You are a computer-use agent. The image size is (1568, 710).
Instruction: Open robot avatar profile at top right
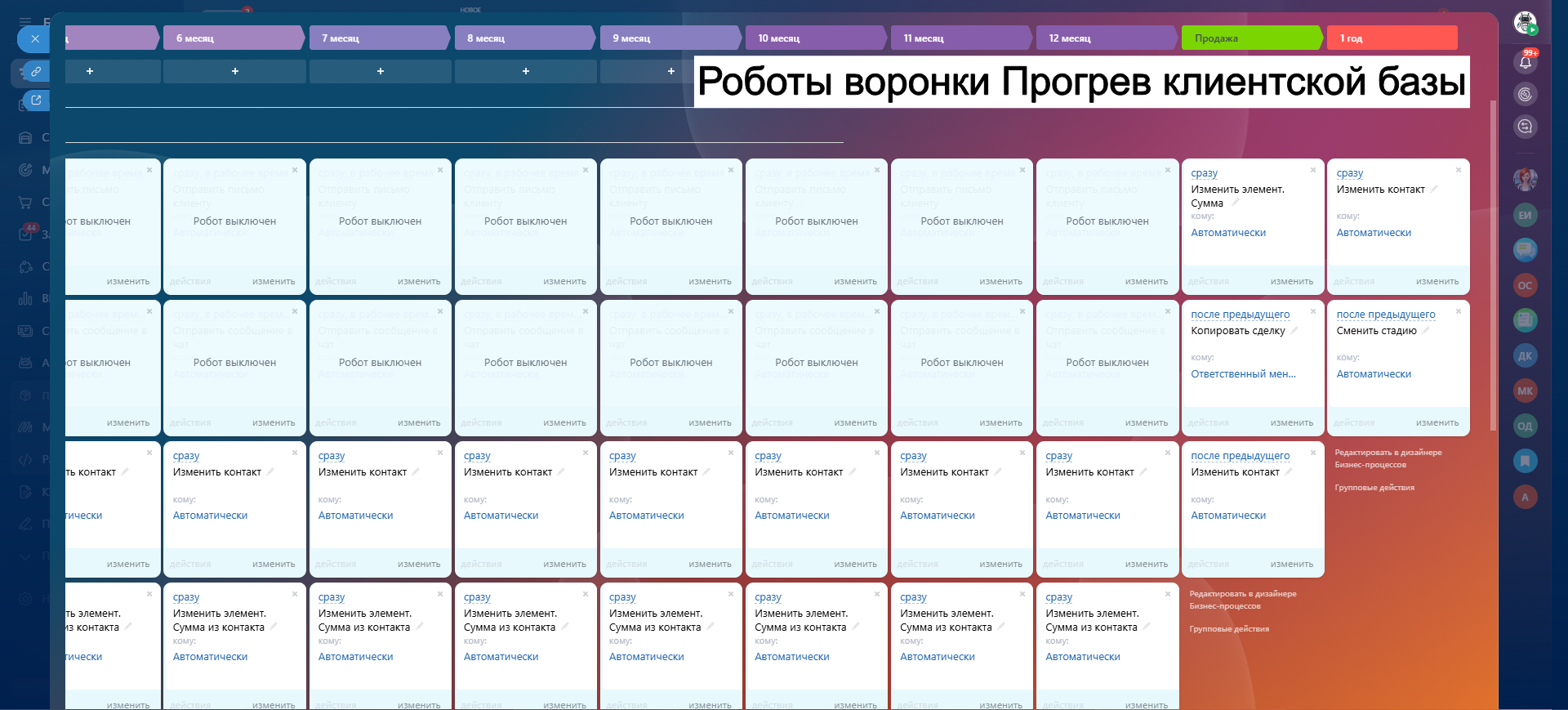tap(1525, 22)
